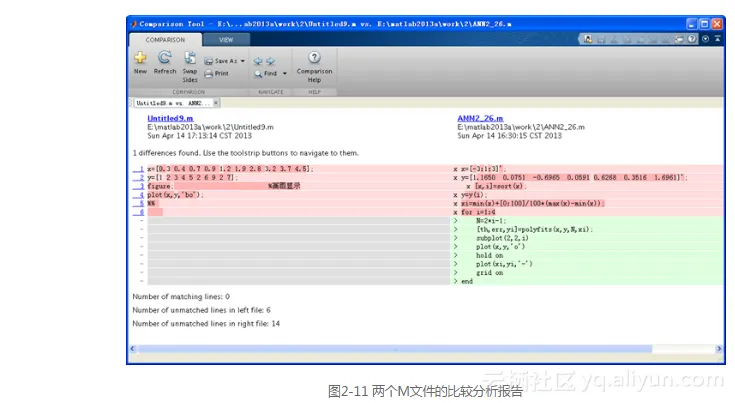The image size is (735, 403).
Task: Click line number 1 link
Action: [139, 169]
